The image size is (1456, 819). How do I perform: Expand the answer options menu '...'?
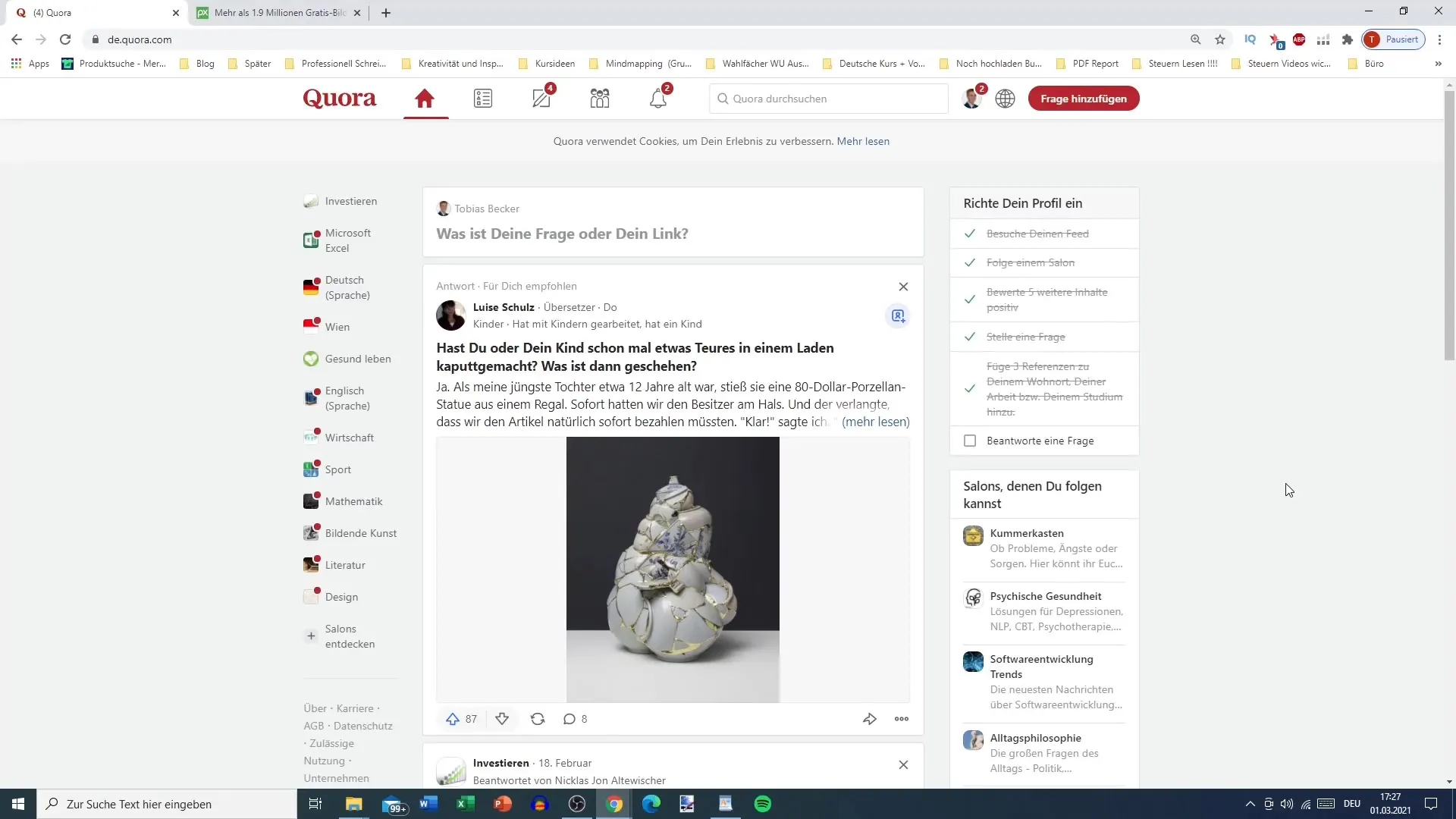[x=902, y=719]
